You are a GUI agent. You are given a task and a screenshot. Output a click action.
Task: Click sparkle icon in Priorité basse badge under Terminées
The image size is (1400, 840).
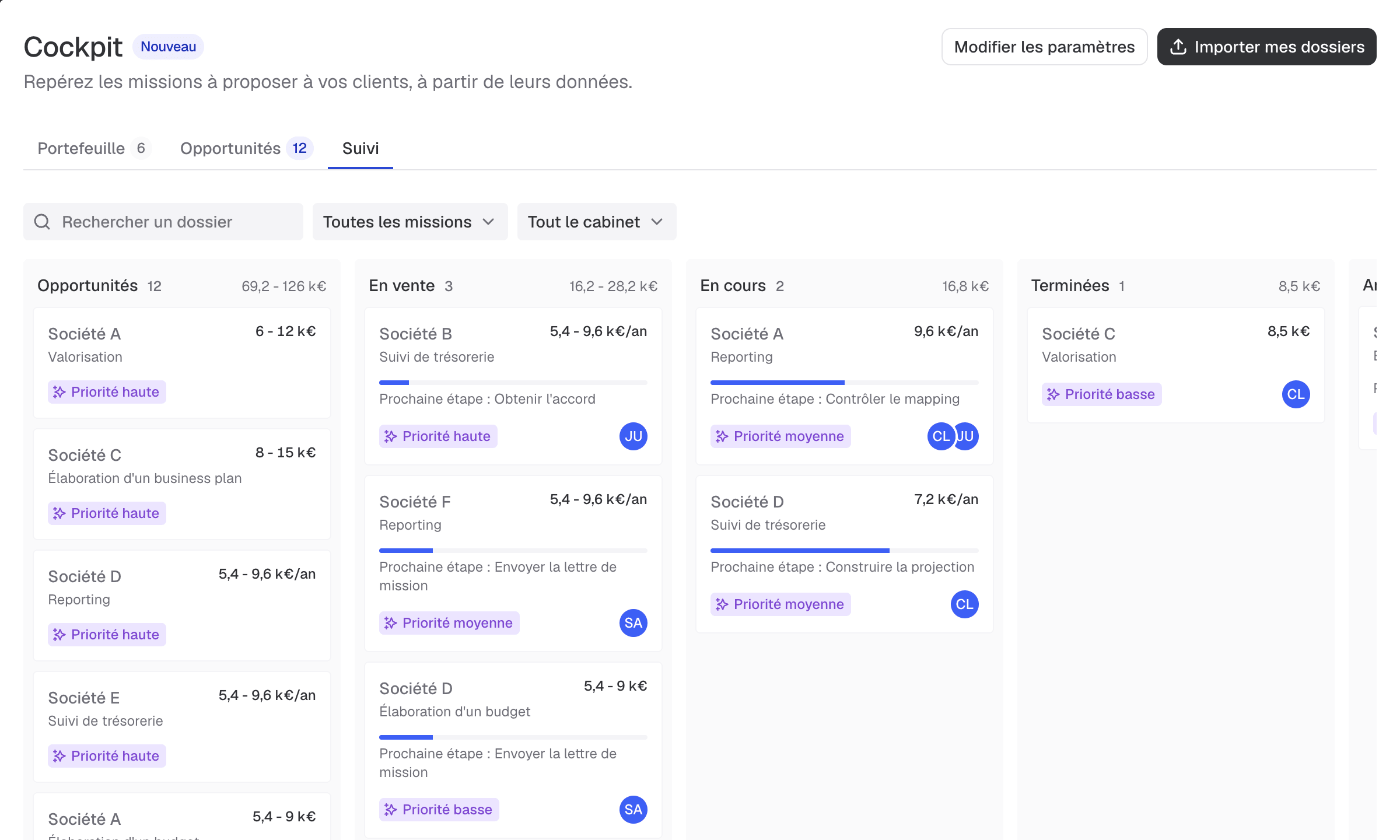1053,394
